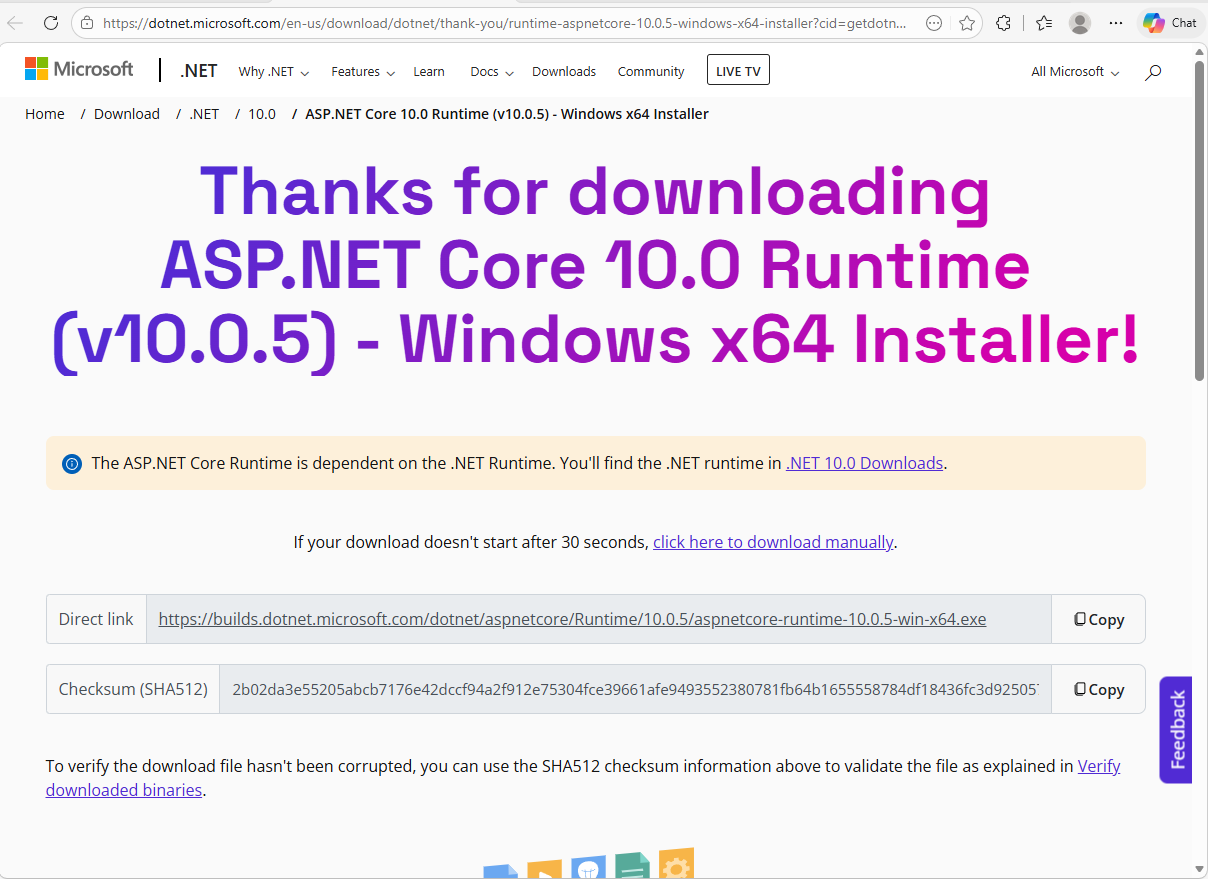
Task: Click the Checksum (SHA512) label
Action: (133, 689)
